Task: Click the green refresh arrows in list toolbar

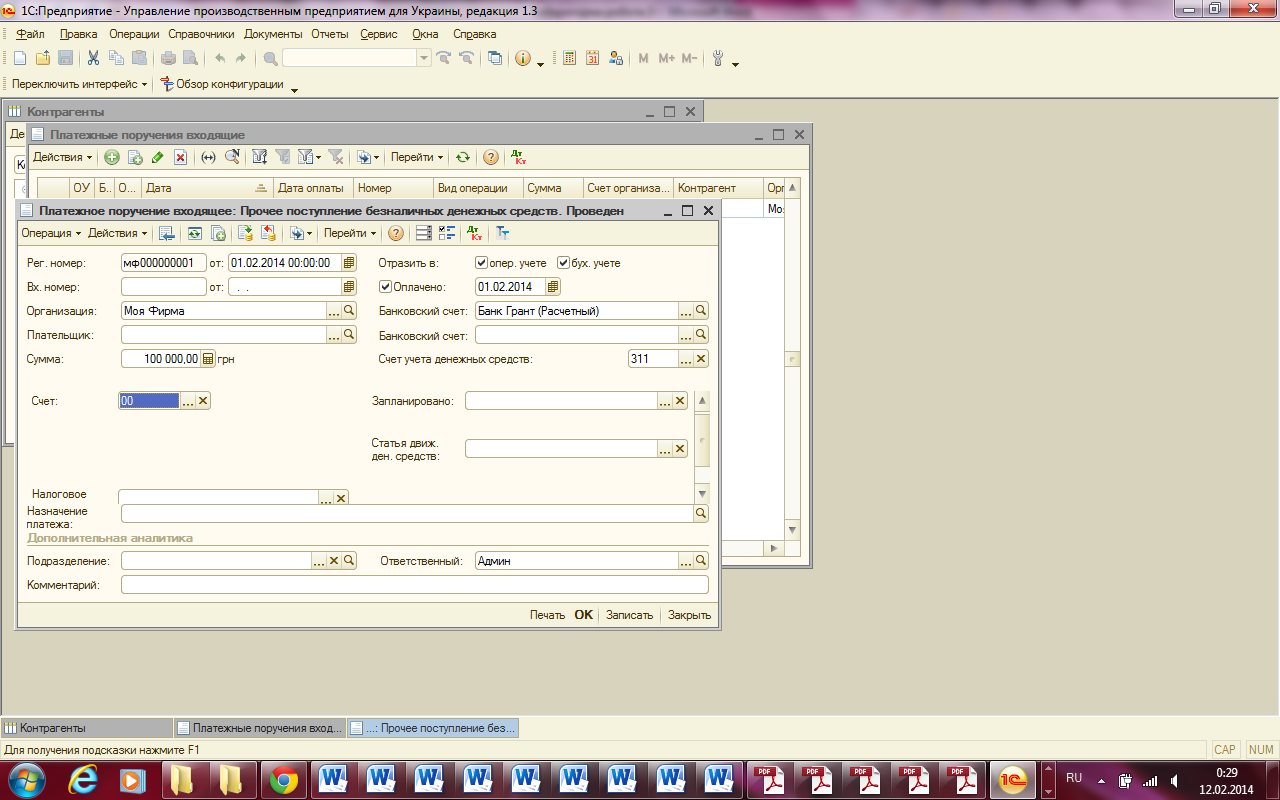Action: tap(462, 157)
